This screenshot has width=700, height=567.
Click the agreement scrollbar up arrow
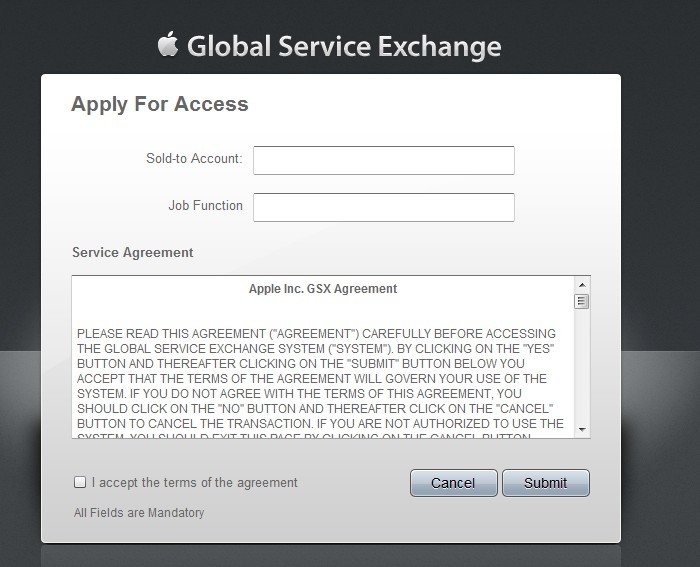click(582, 285)
